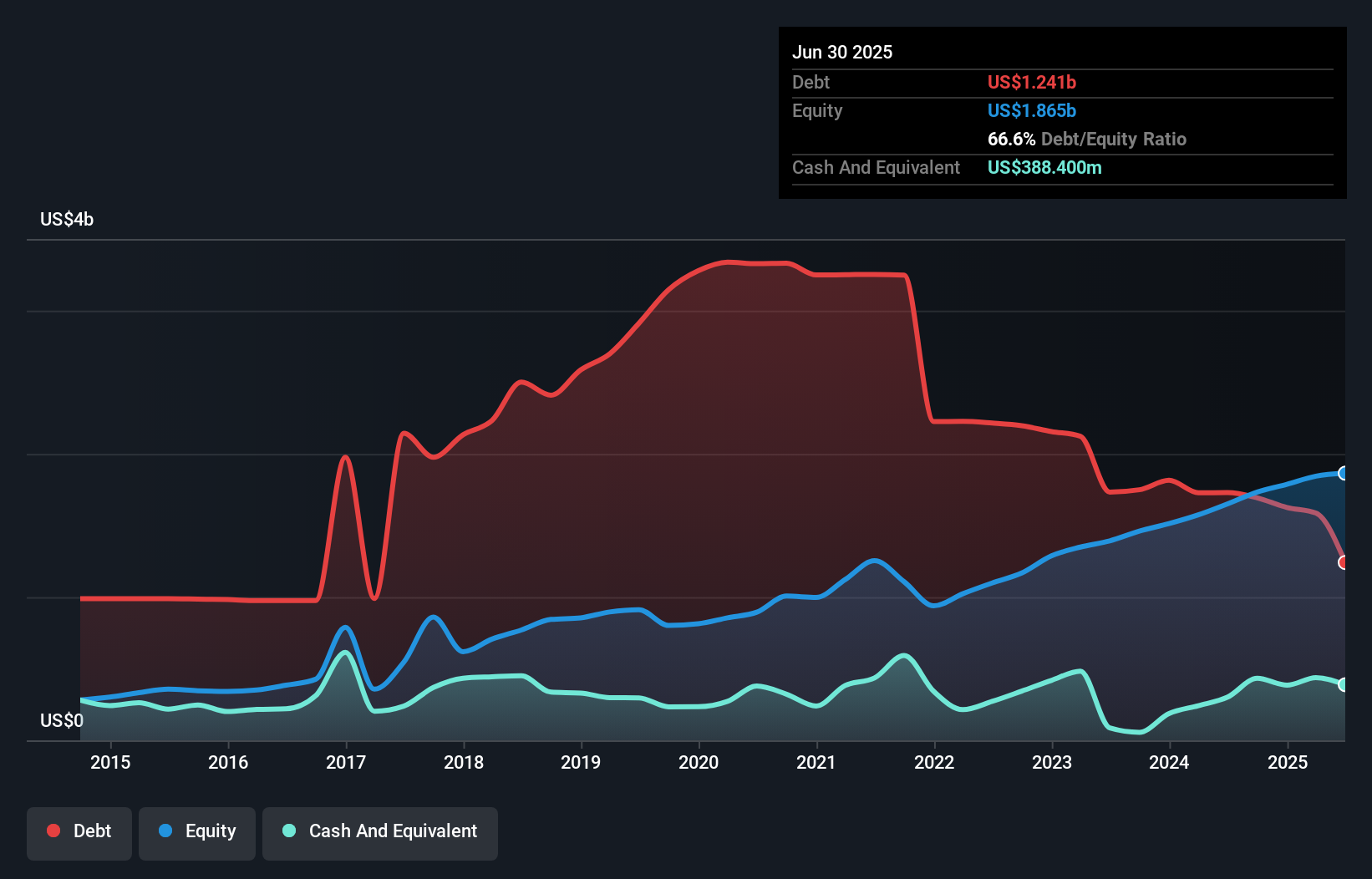Toggle the Equity legend button

point(197,833)
